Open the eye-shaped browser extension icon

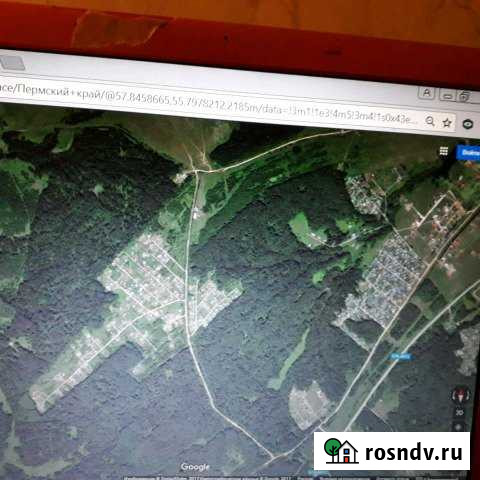[468, 124]
